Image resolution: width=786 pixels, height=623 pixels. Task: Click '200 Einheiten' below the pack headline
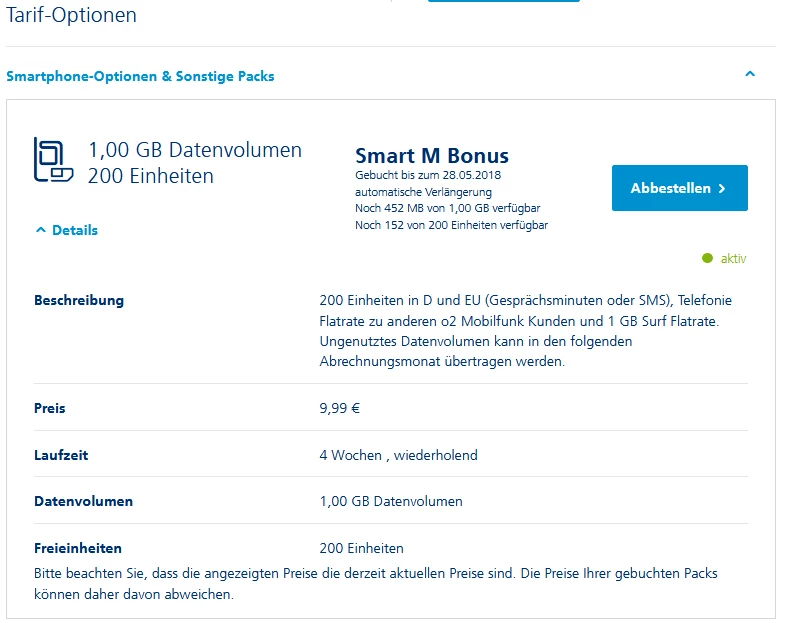point(151,176)
